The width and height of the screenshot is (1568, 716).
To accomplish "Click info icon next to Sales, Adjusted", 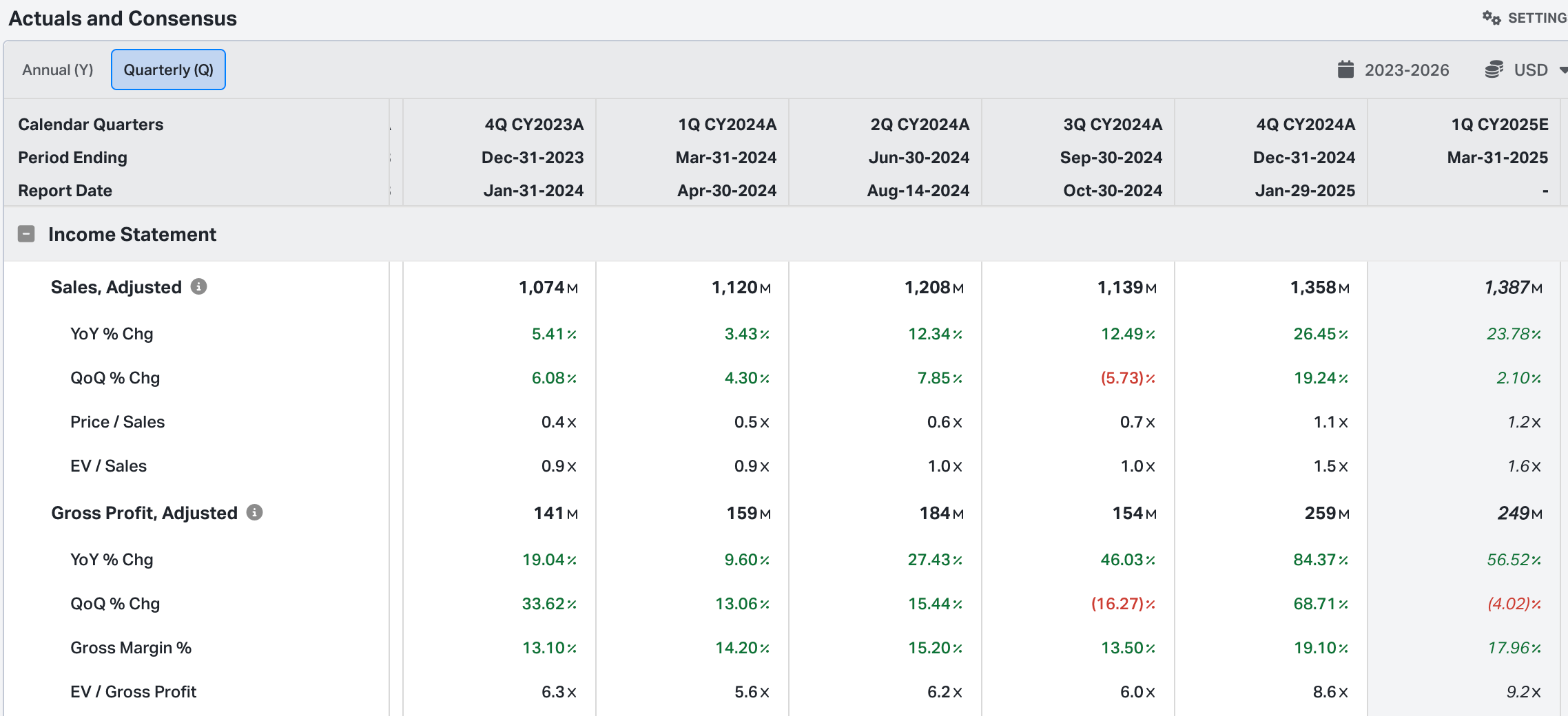I will coord(198,286).
